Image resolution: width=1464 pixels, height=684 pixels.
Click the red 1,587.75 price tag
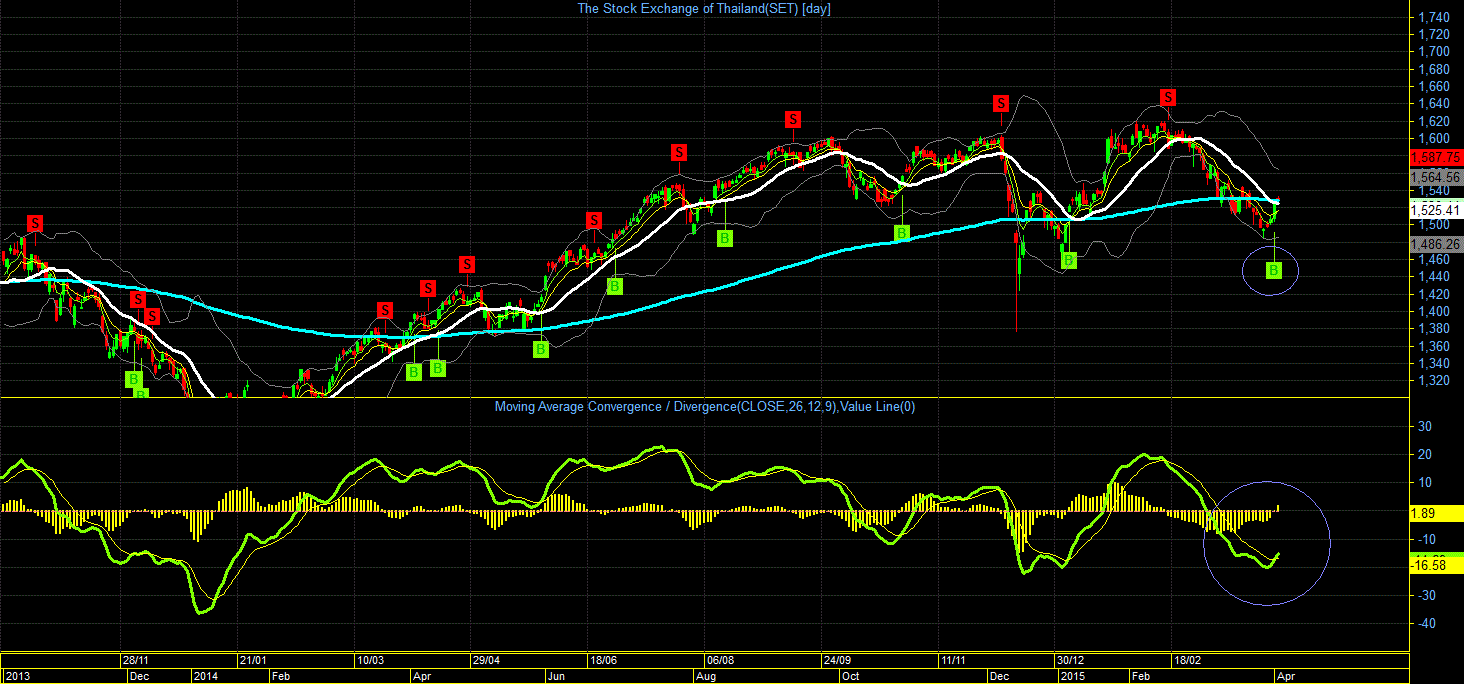click(1436, 157)
